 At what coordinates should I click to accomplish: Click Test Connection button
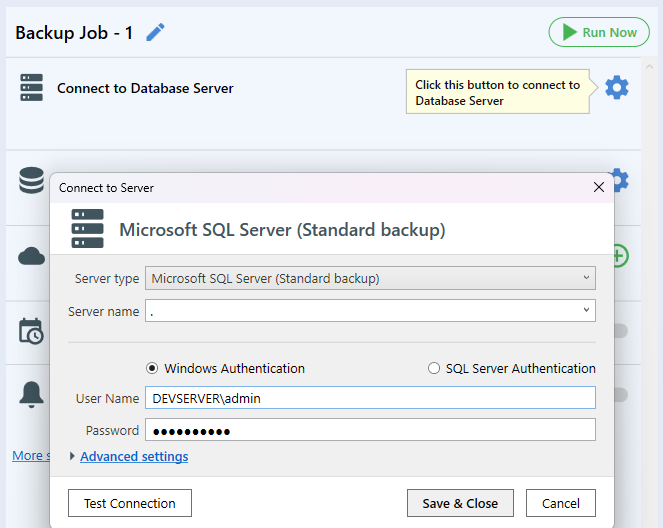coord(130,503)
